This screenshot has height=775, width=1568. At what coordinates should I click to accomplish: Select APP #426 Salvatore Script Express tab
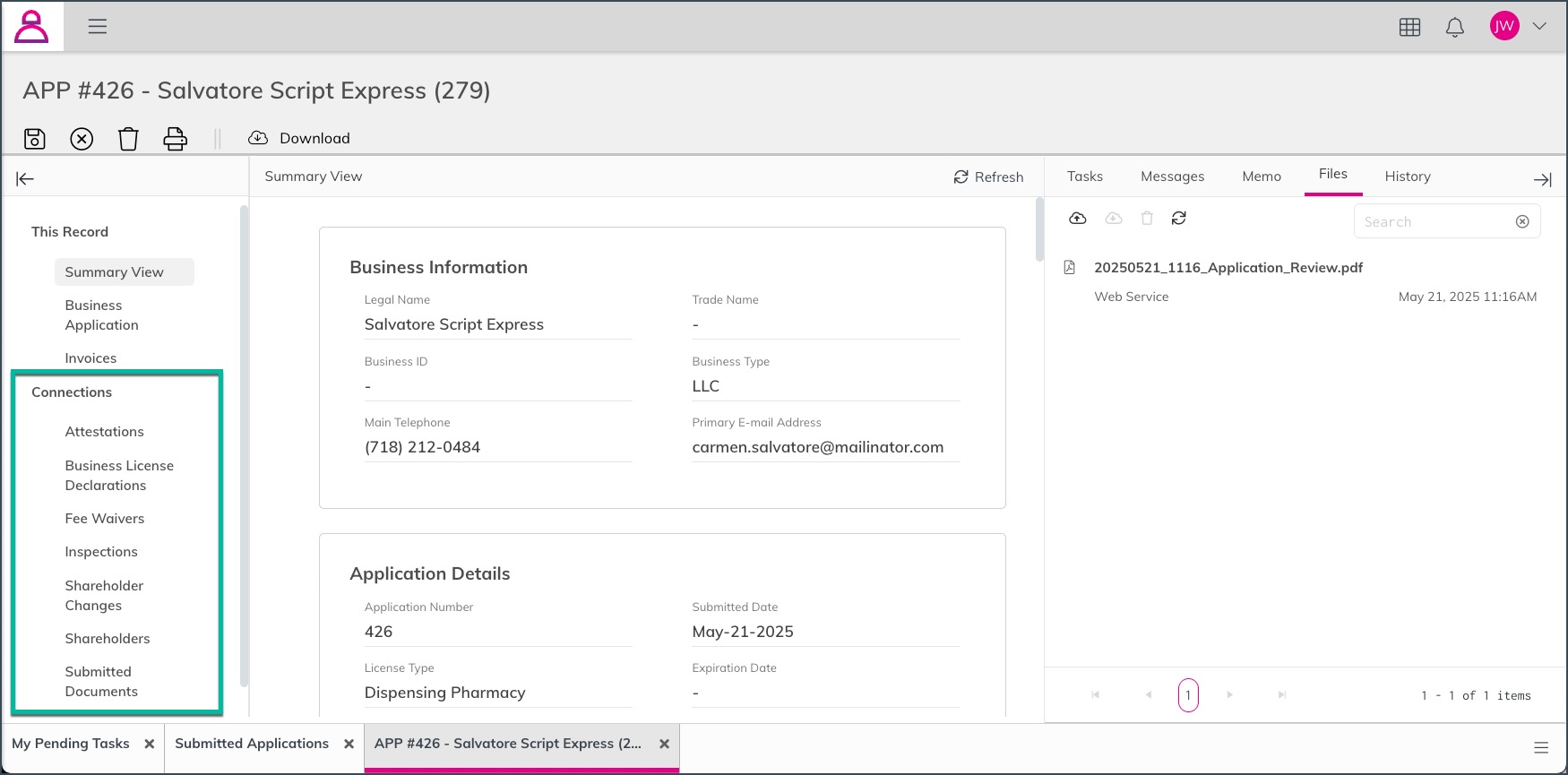tap(508, 744)
